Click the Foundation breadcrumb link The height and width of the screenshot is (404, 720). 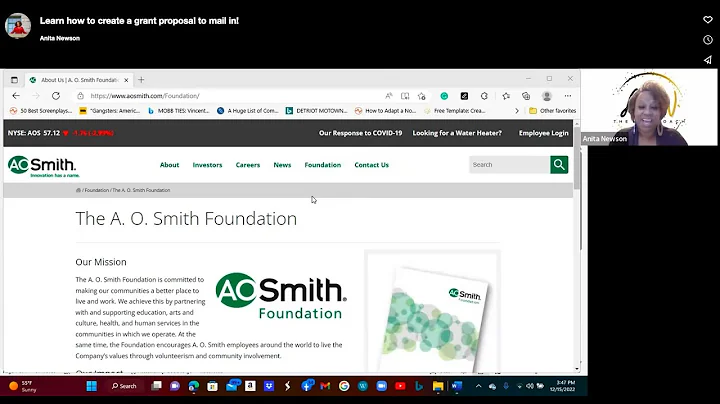[x=96, y=190]
